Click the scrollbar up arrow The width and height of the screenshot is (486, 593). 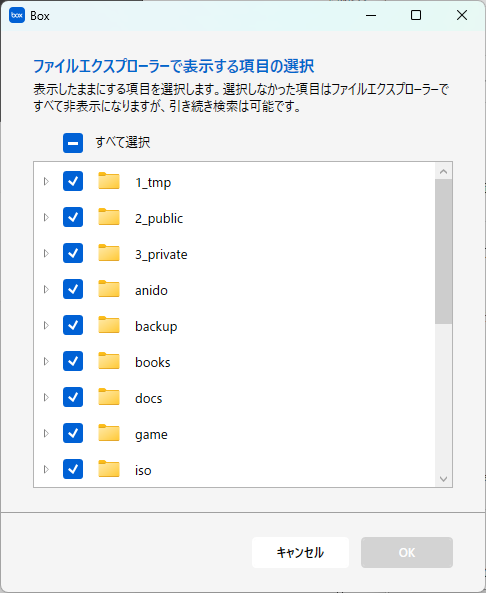[444, 172]
